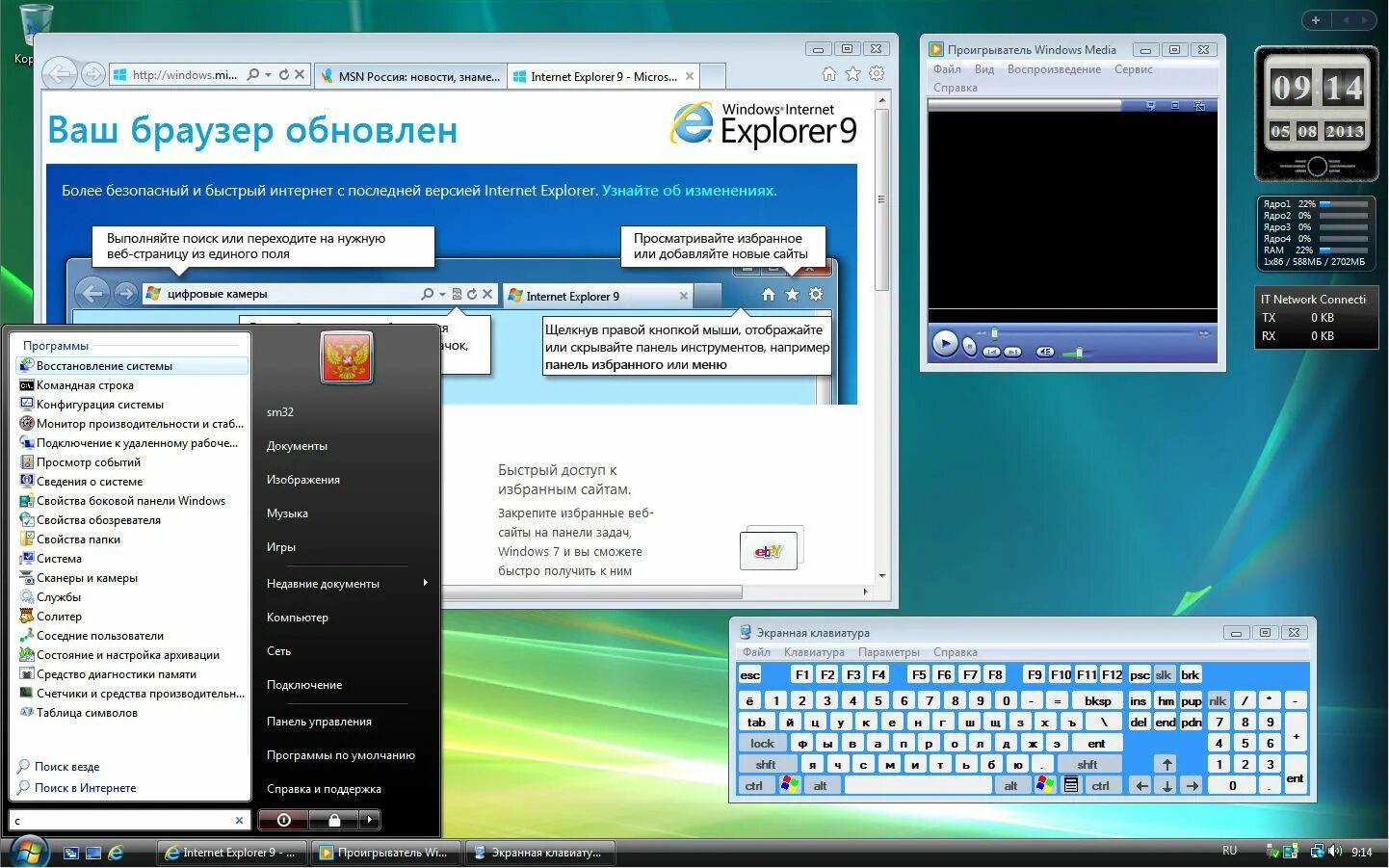Image resolution: width=1389 pixels, height=868 pixels.
Task: Open the Параметры menu of the on-screen keyboard
Action: pyautogui.click(x=888, y=652)
